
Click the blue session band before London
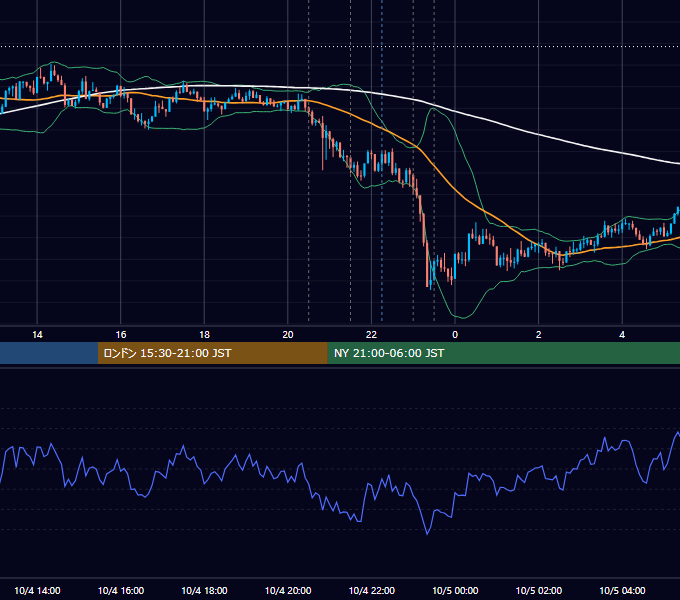(49, 353)
